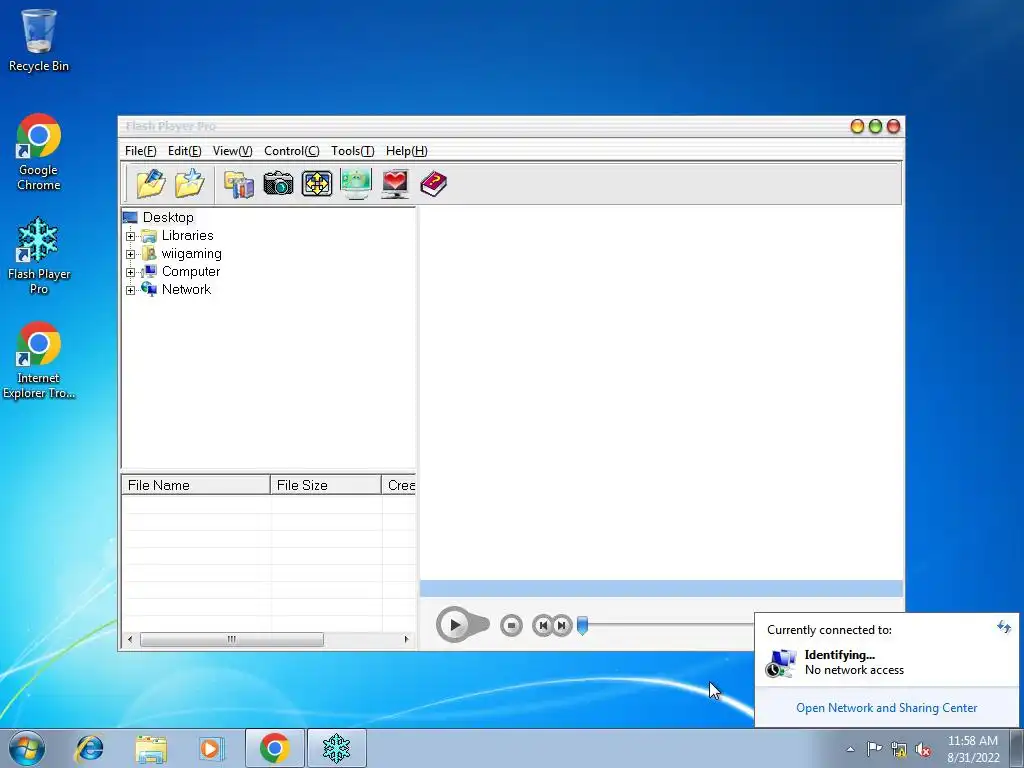Click the Stop playback button
This screenshot has width=1024, height=768.
click(x=511, y=626)
